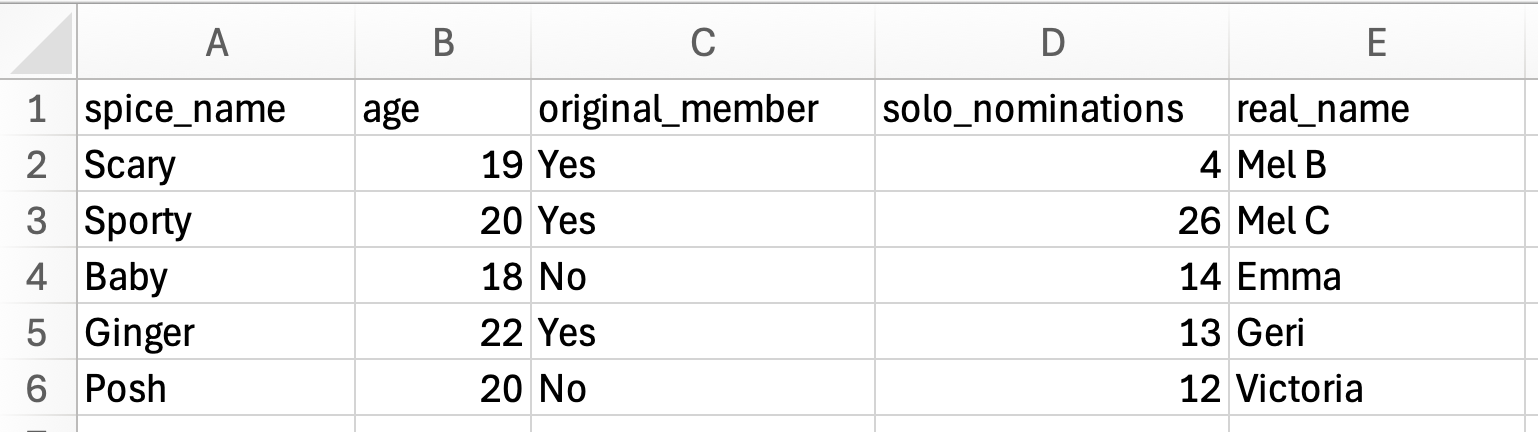1538x432 pixels.
Task: Select column D header
Action: click(1052, 42)
